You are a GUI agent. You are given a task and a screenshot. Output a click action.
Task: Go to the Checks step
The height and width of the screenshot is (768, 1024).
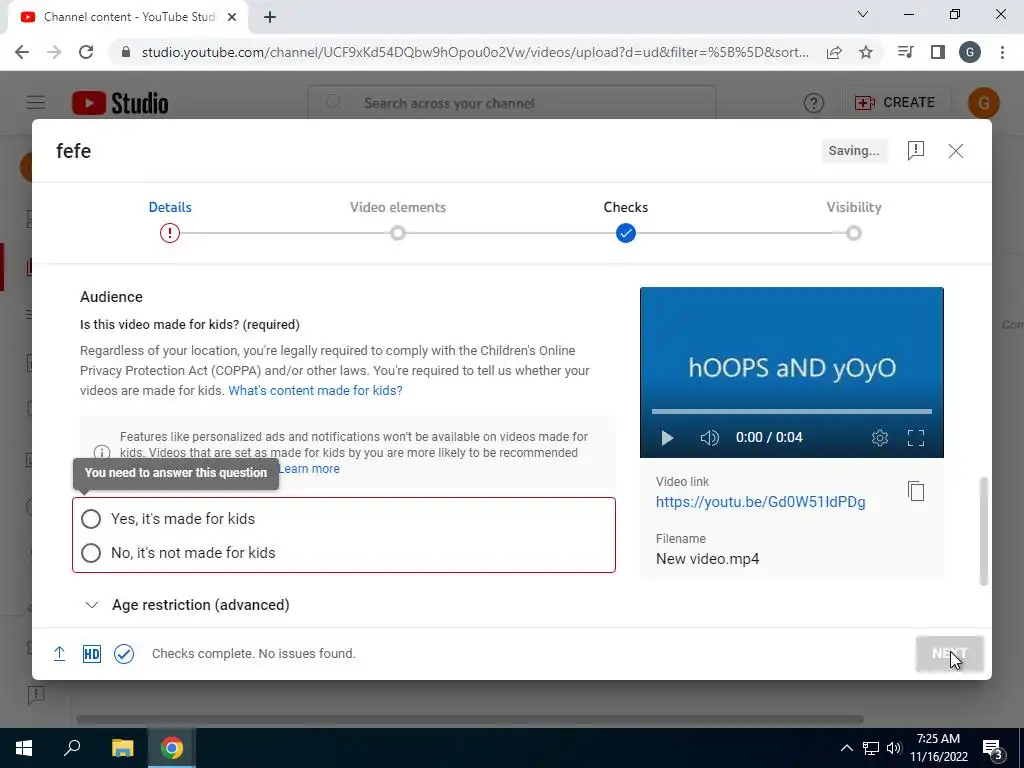coord(626,207)
